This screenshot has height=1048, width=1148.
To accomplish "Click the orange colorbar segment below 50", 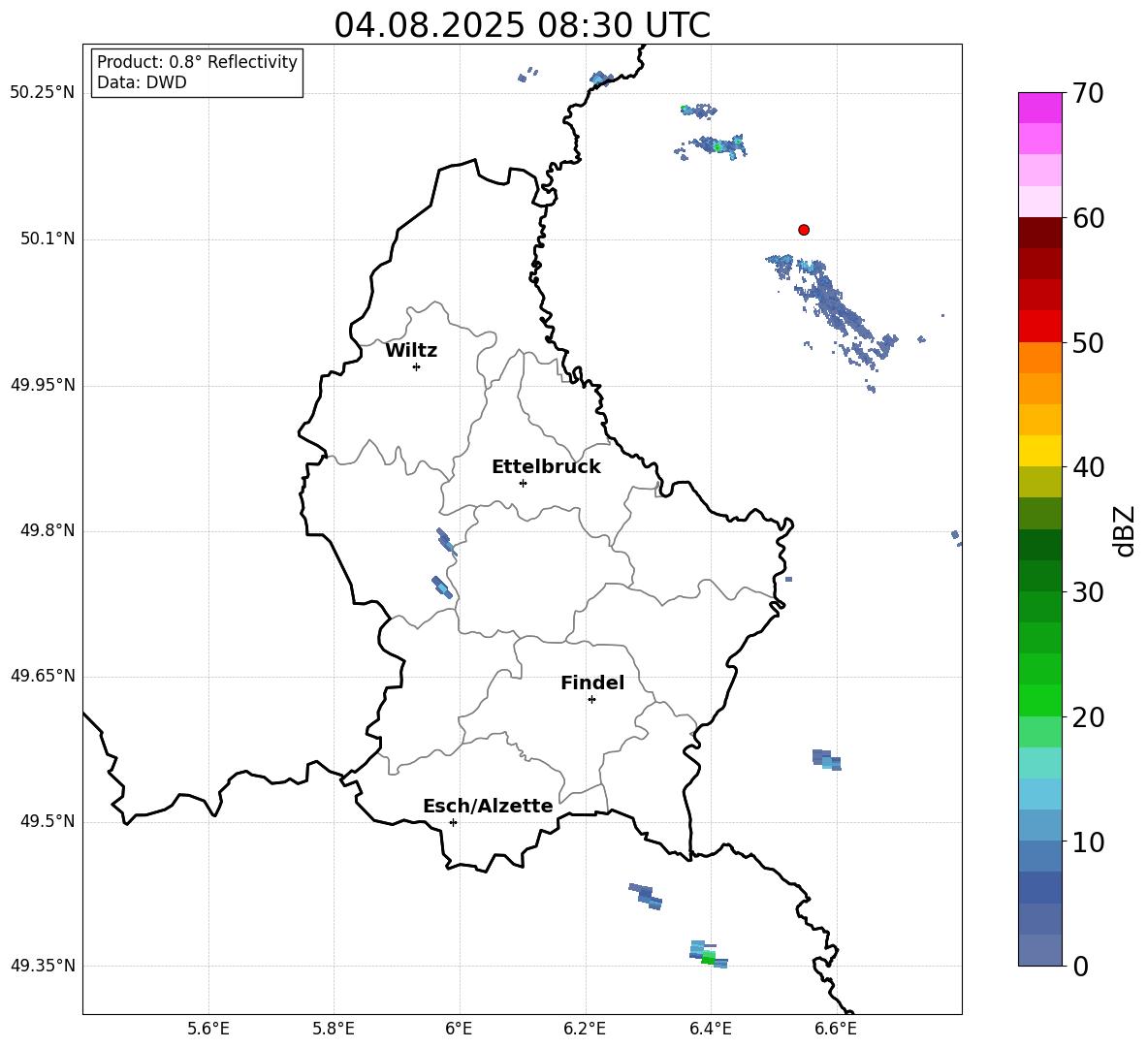I will coord(1040,358).
